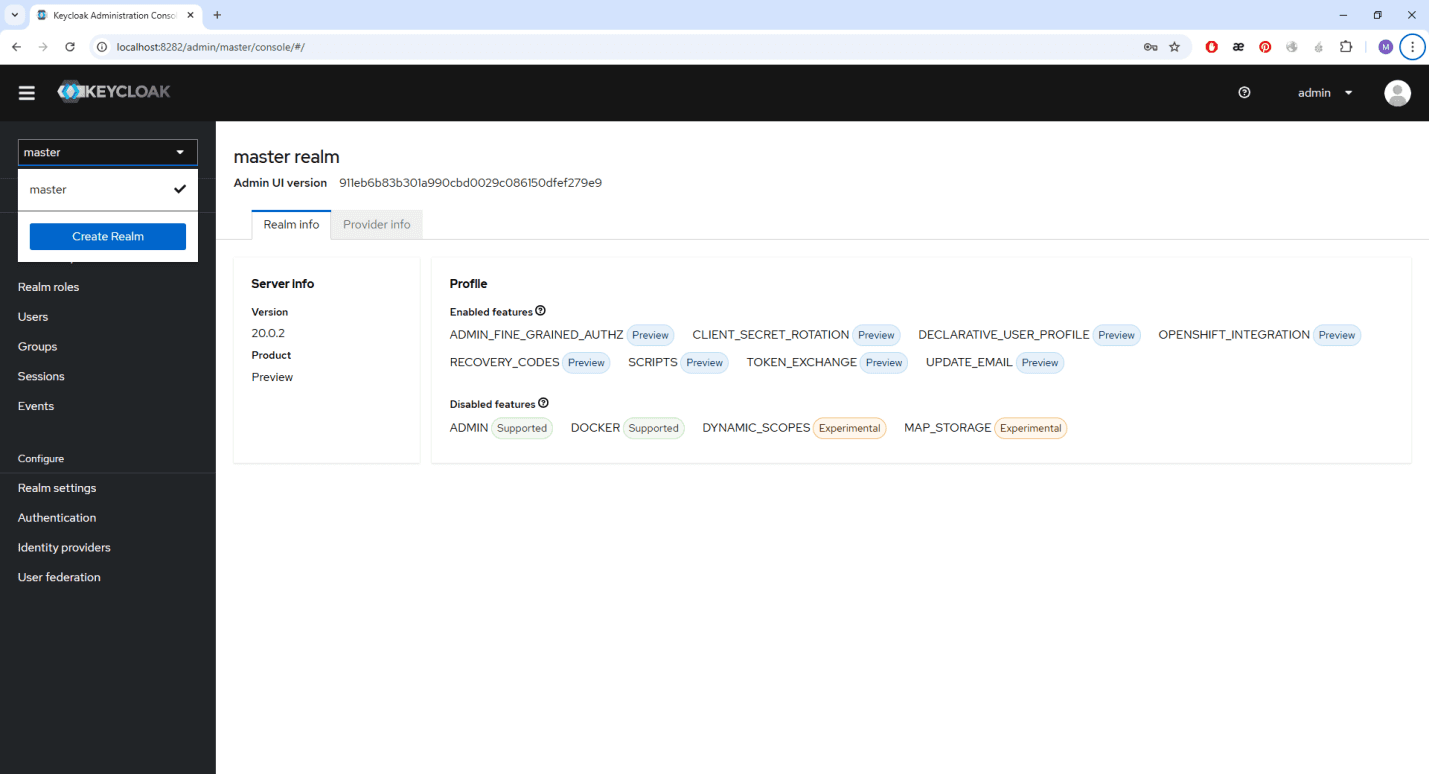
Task: Click help icon next to Enabled features
Action: [x=541, y=311]
